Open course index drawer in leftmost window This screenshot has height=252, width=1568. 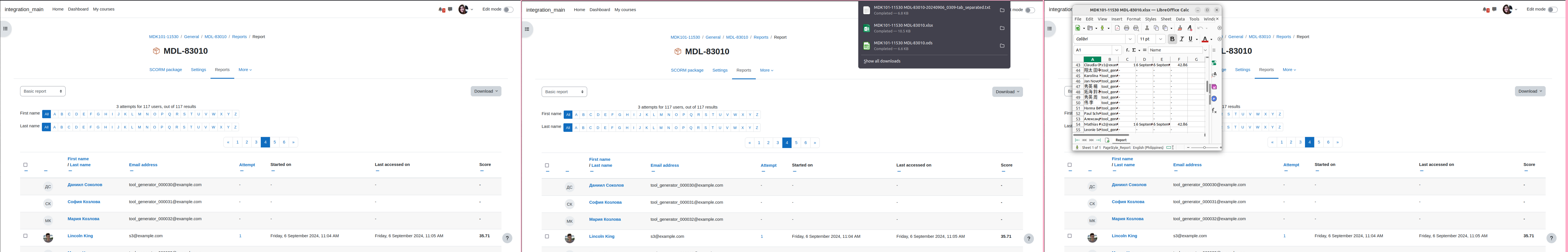pyautogui.click(x=6, y=28)
